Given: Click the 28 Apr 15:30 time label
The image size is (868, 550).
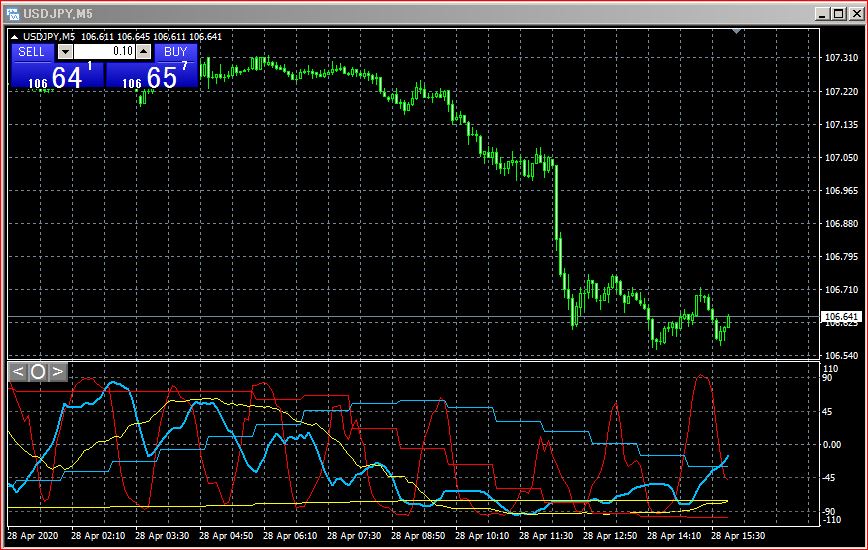Looking at the screenshot, I should pyautogui.click(x=738, y=536).
